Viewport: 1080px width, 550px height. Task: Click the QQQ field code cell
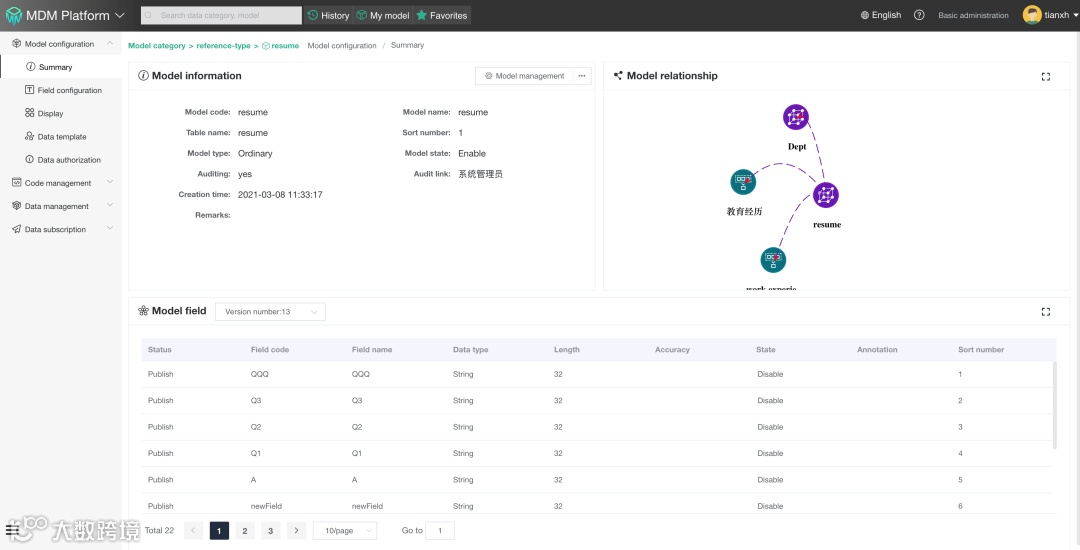[x=260, y=374]
